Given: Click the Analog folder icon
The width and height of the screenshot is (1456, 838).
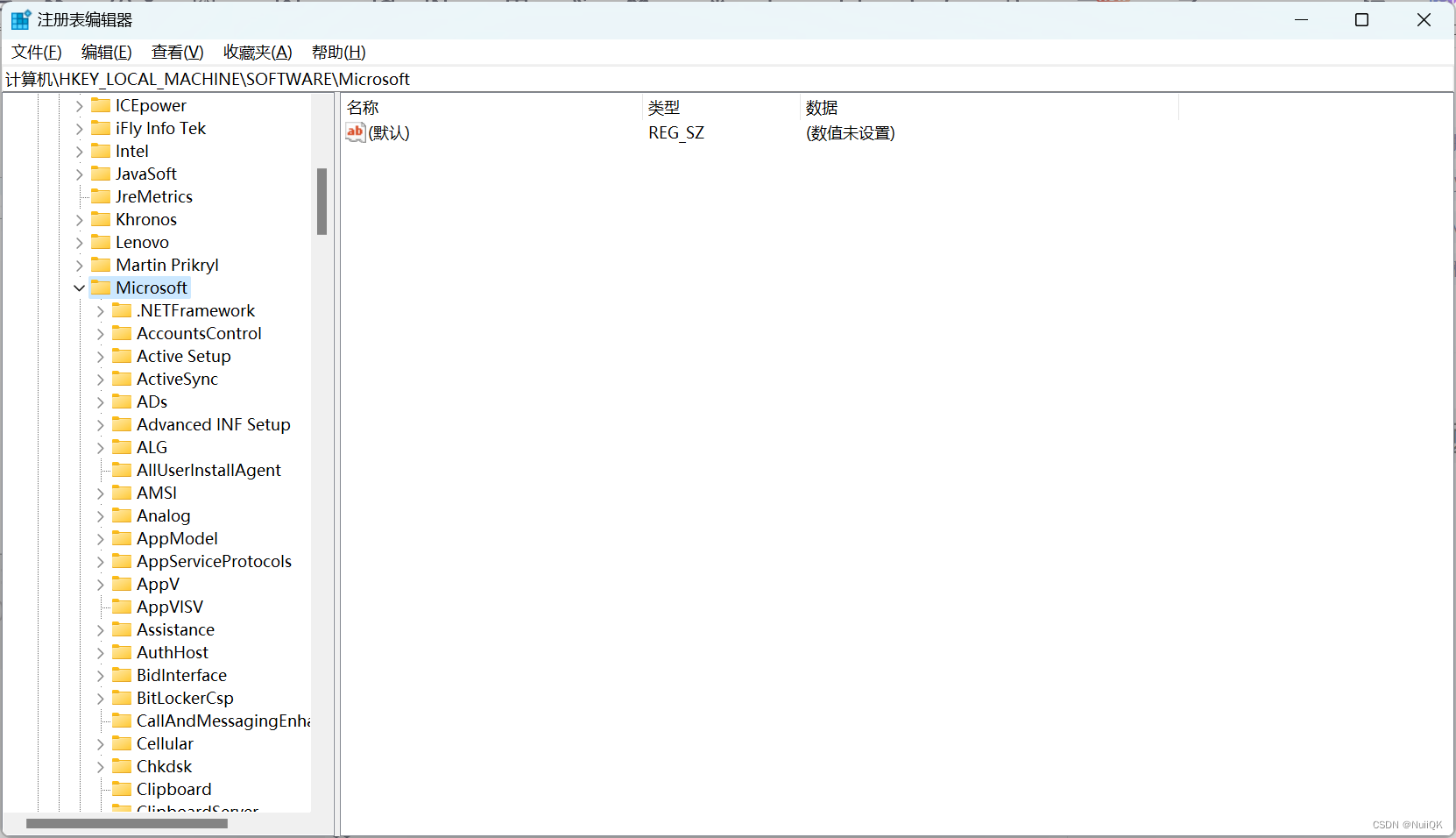Looking at the screenshot, I should coord(122,515).
